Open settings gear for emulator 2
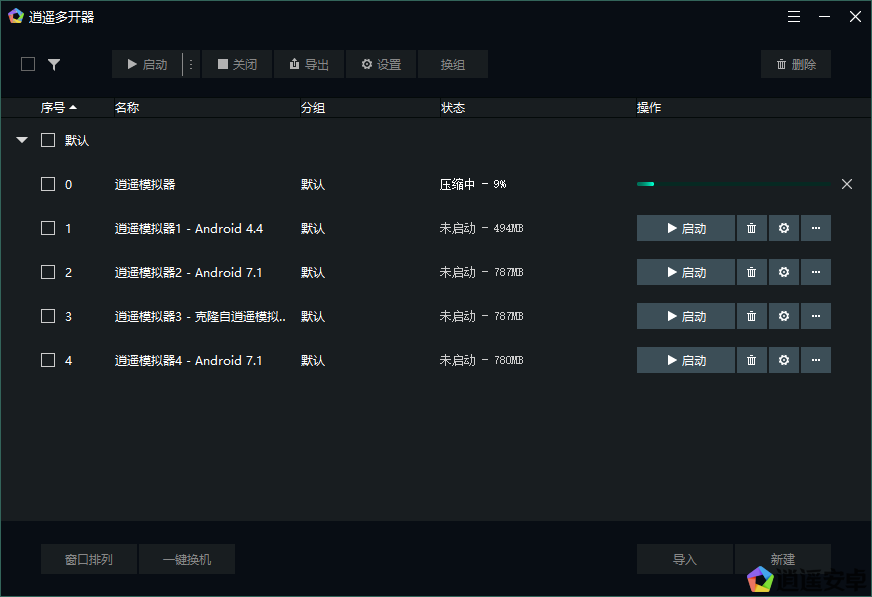This screenshot has width=872, height=597. 784,272
